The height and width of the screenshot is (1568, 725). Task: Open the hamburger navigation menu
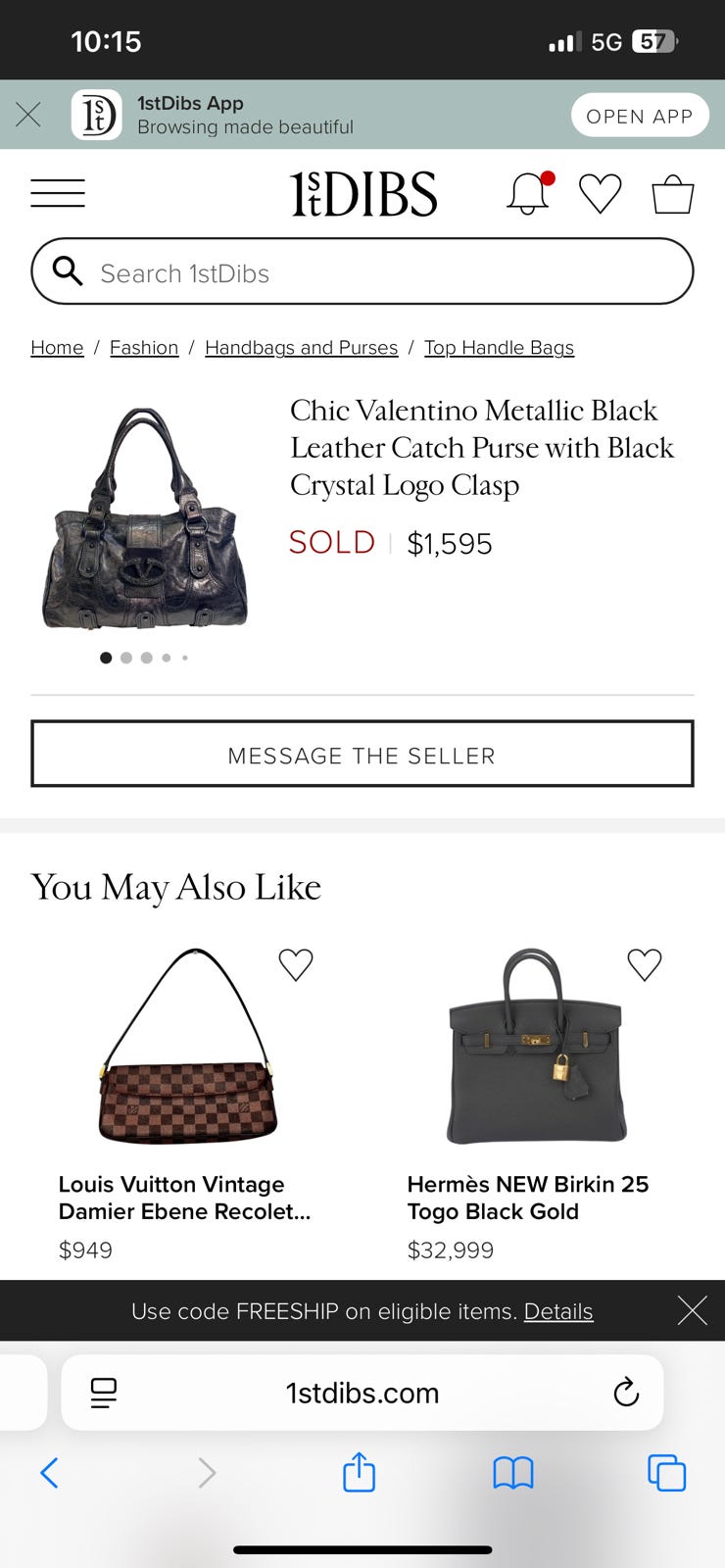click(58, 193)
